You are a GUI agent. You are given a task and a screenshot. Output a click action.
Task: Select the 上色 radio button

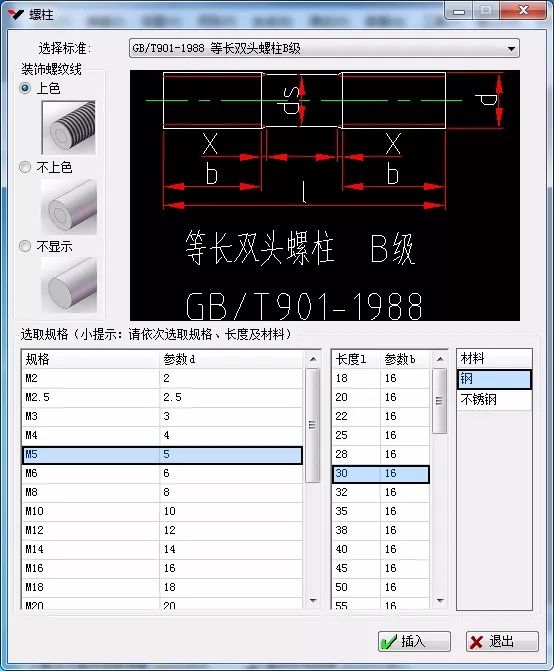point(25,88)
